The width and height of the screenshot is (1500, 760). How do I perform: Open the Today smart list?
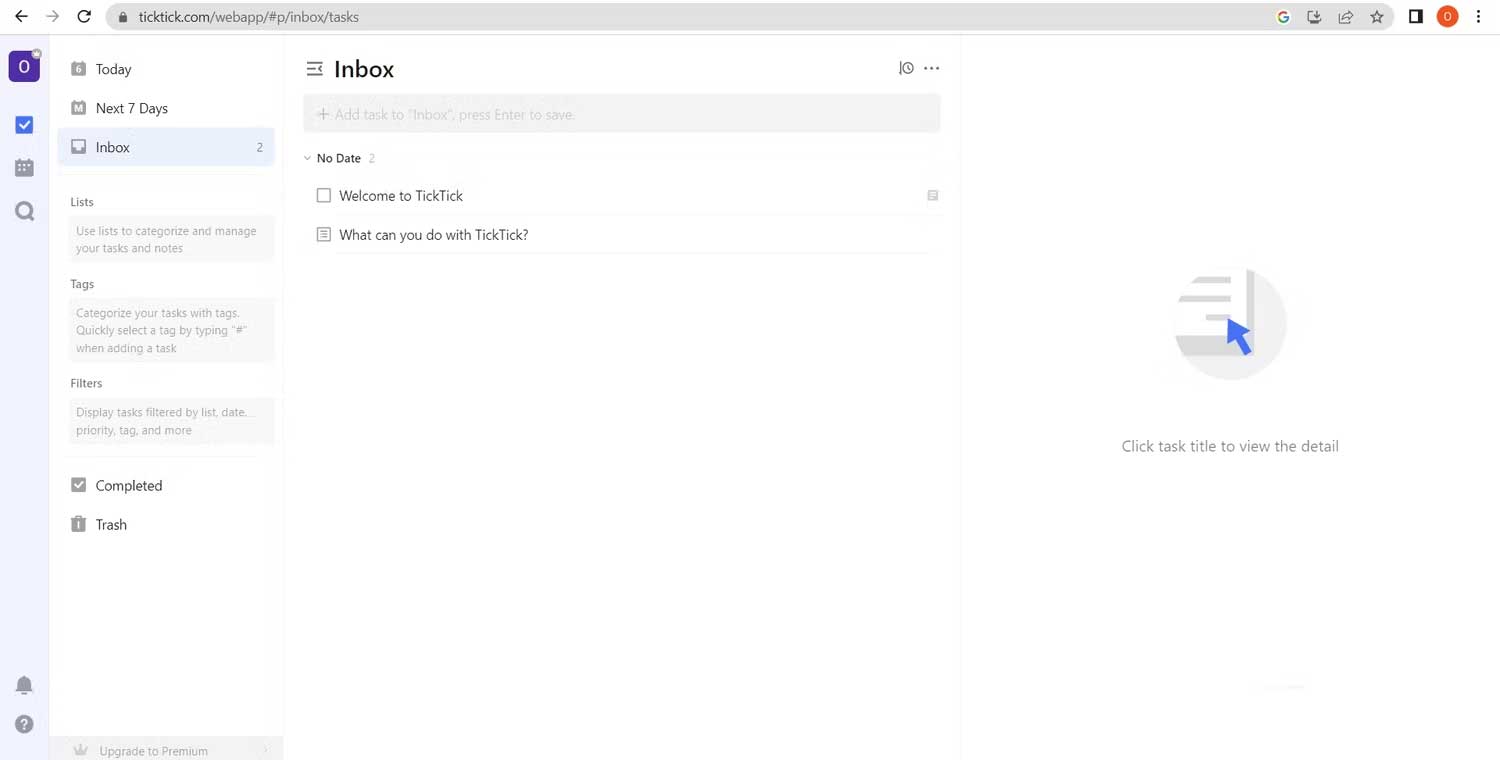tap(113, 69)
